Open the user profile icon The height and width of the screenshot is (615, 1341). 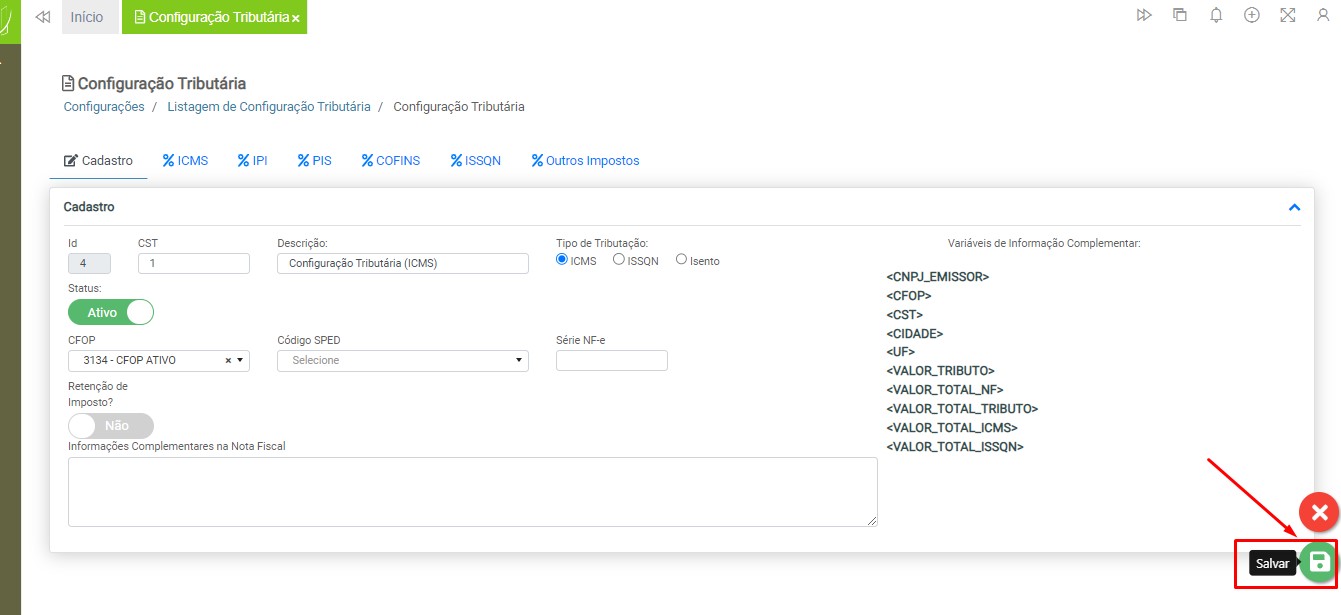pos(1323,15)
